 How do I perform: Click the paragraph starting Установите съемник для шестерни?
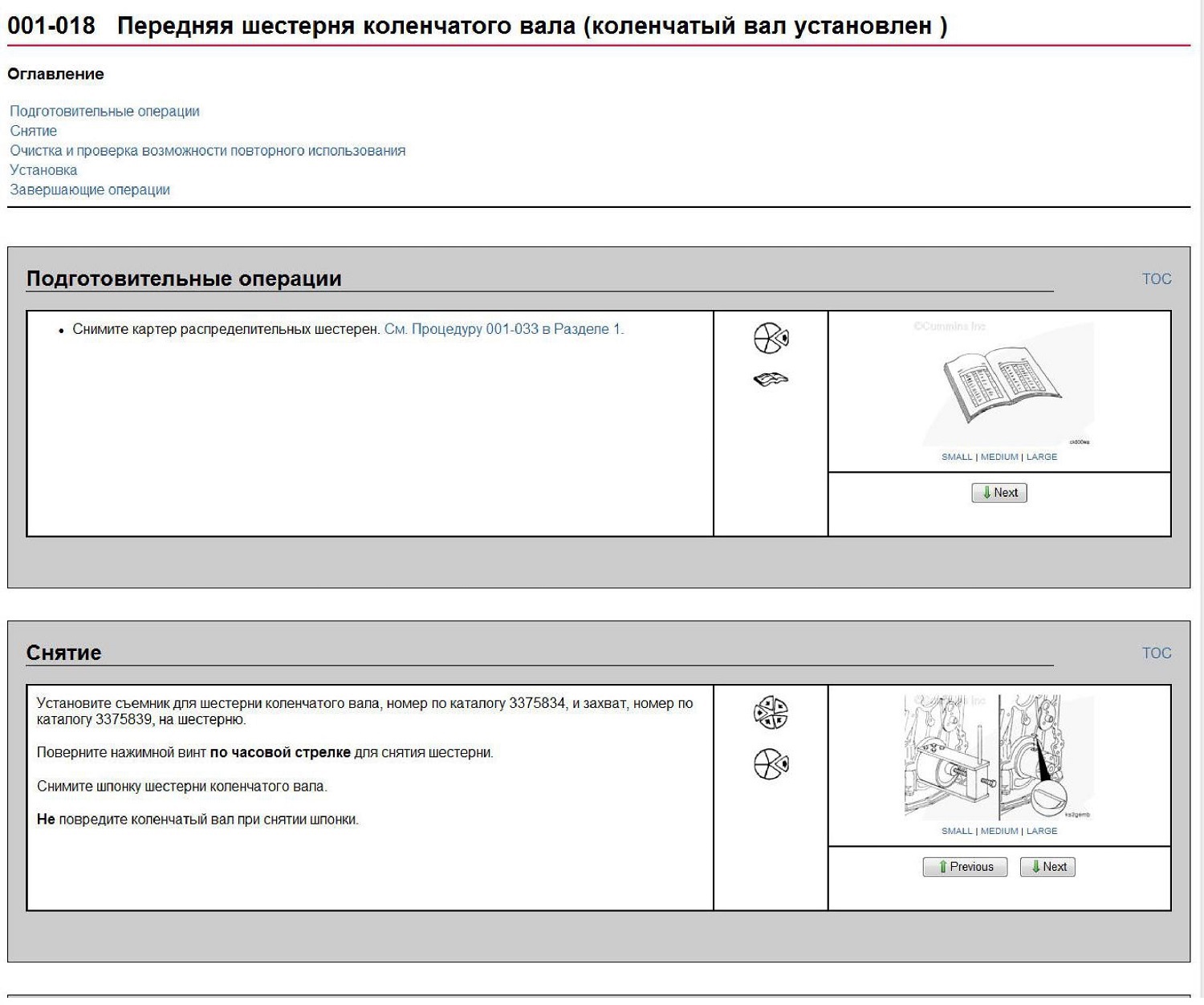pos(365,711)
